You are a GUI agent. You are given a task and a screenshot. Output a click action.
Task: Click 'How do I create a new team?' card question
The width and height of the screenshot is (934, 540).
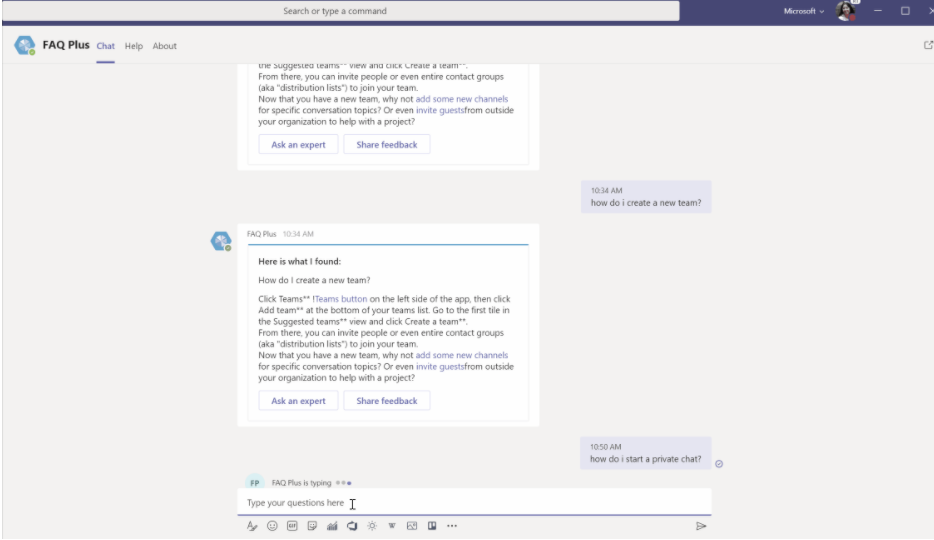click(x=314, y=280)
